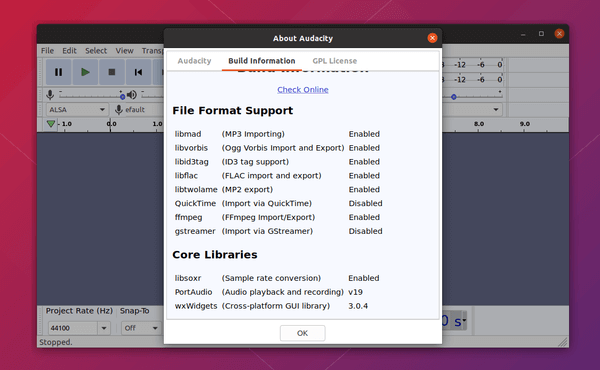The image size is (600, 370).
Task: Adjust the slider knob right of the dialog
Action: coord(453,97)
